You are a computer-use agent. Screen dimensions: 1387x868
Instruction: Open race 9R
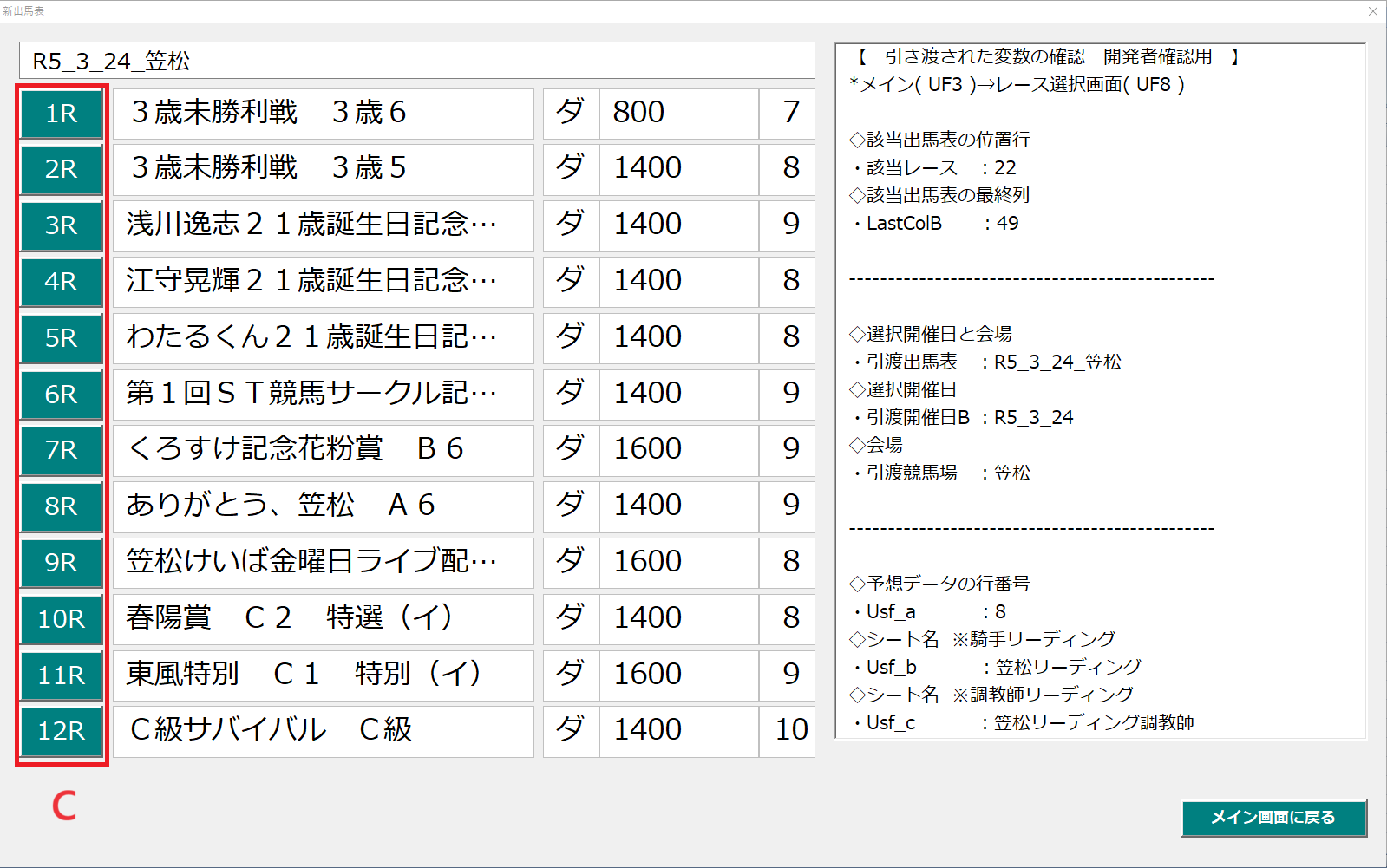point(62,563)
